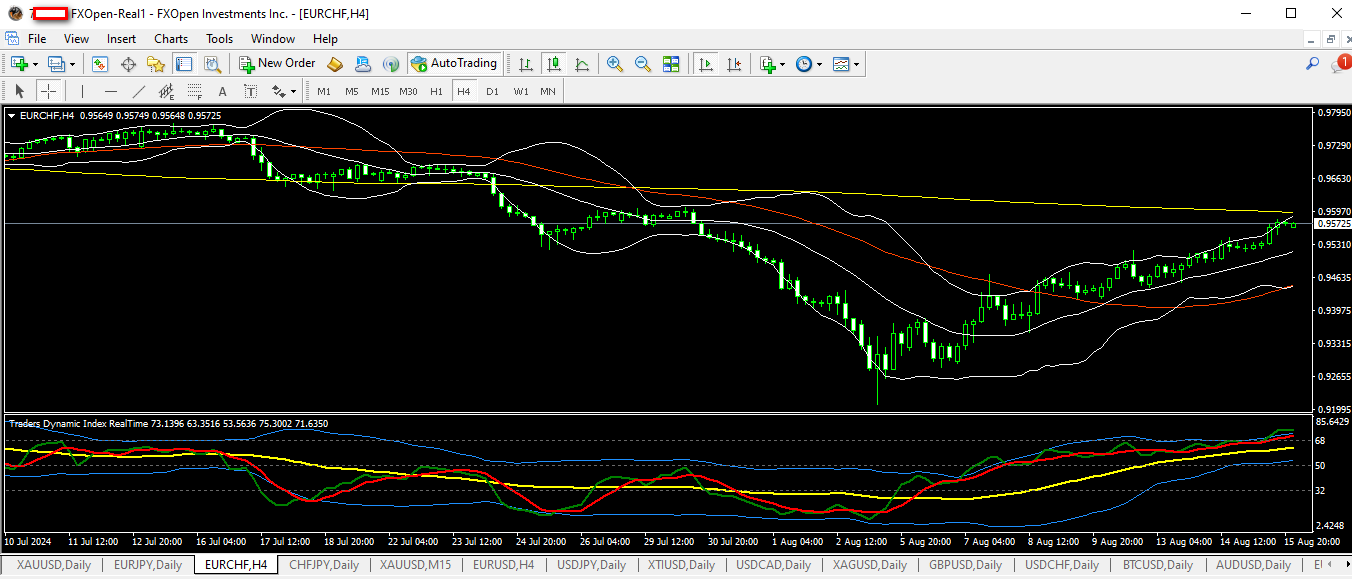
Task: Open the Window menu
Action: (x=273, y=39)
